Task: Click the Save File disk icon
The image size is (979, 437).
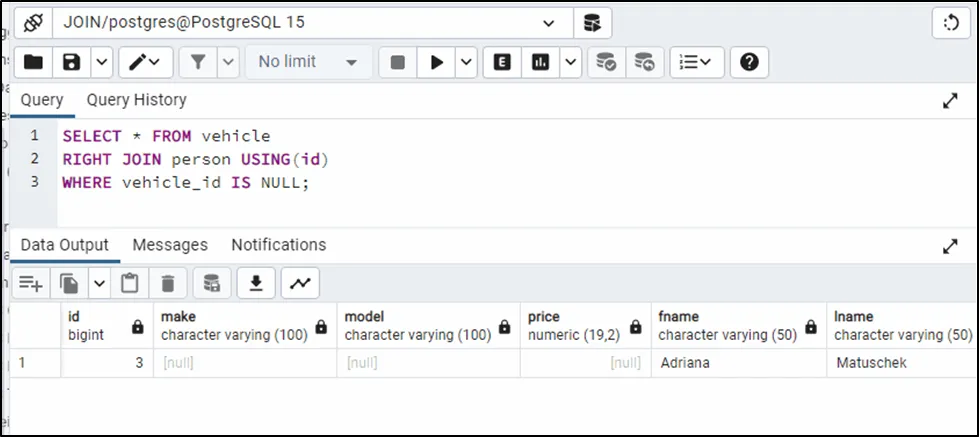Action: pos(71,62)
